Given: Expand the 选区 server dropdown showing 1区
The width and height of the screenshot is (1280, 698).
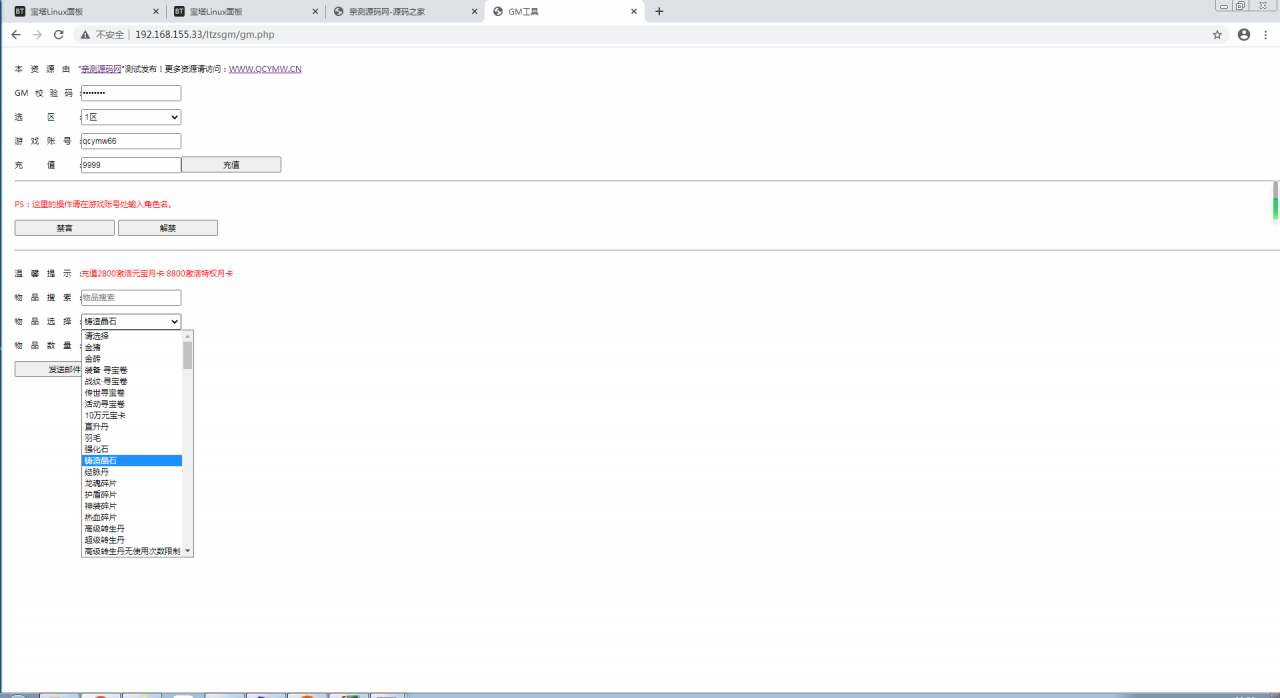Looking at the screenshot, I should tap(131, 117).
